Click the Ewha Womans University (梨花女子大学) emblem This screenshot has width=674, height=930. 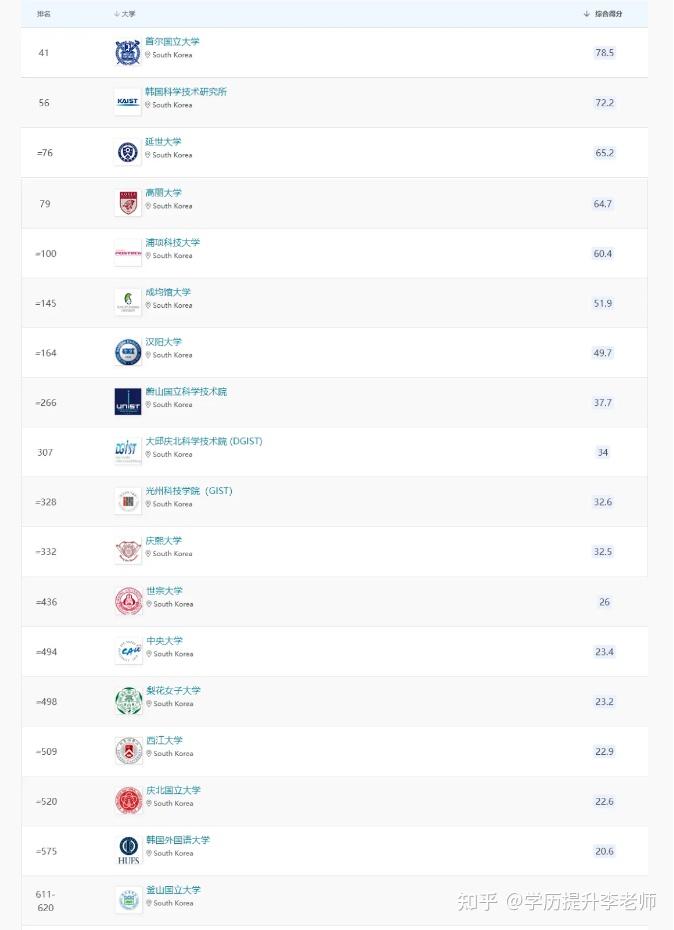[128, 701]
